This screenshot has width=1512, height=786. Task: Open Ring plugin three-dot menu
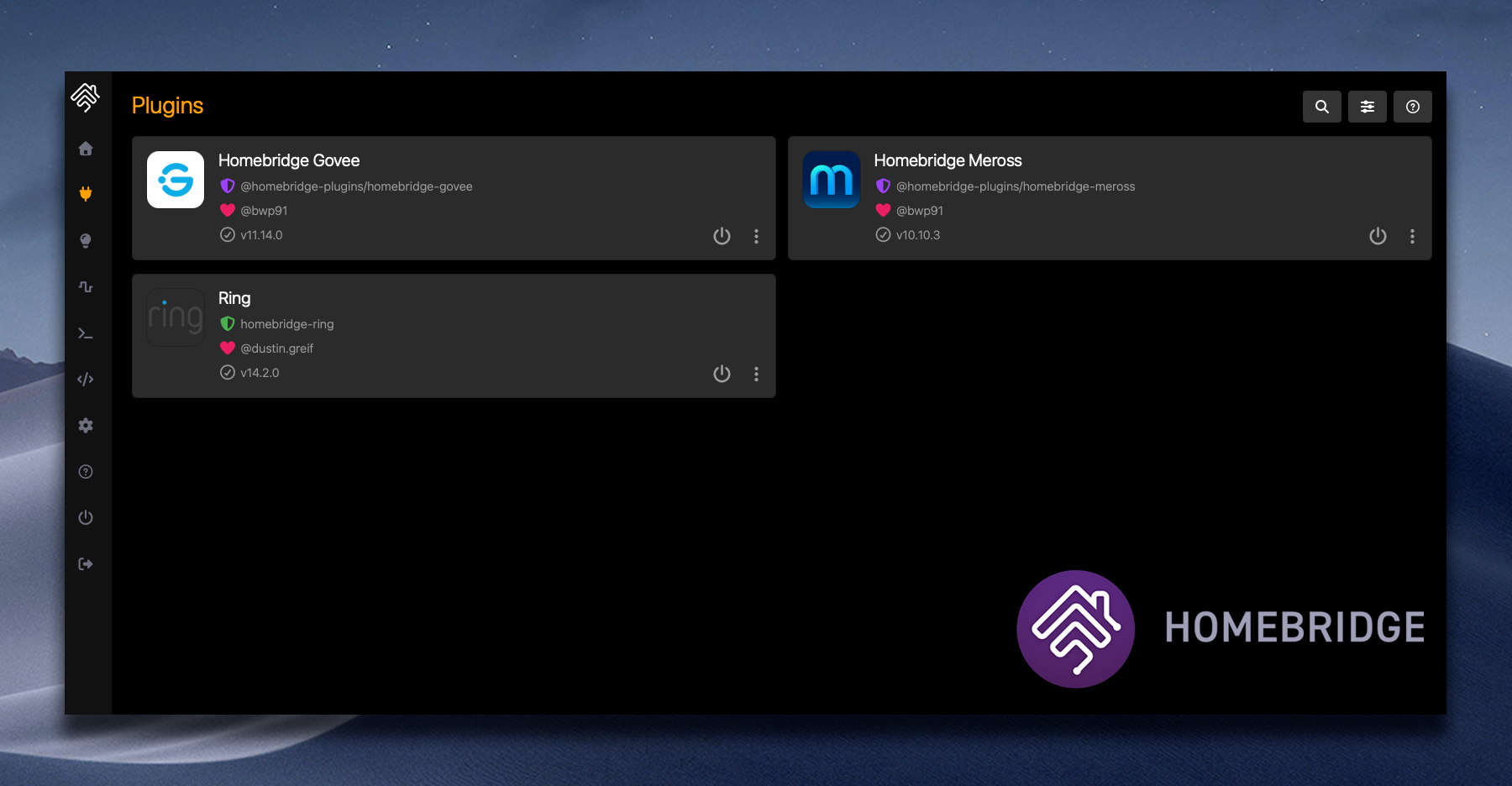tap(756, 374)
